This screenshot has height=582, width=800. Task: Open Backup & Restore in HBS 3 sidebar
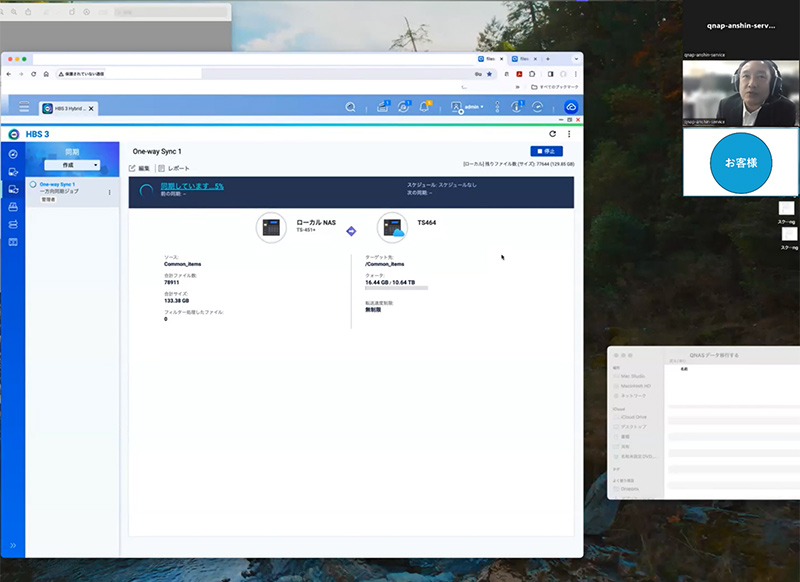pyautogui.click(x=13, y=172)
